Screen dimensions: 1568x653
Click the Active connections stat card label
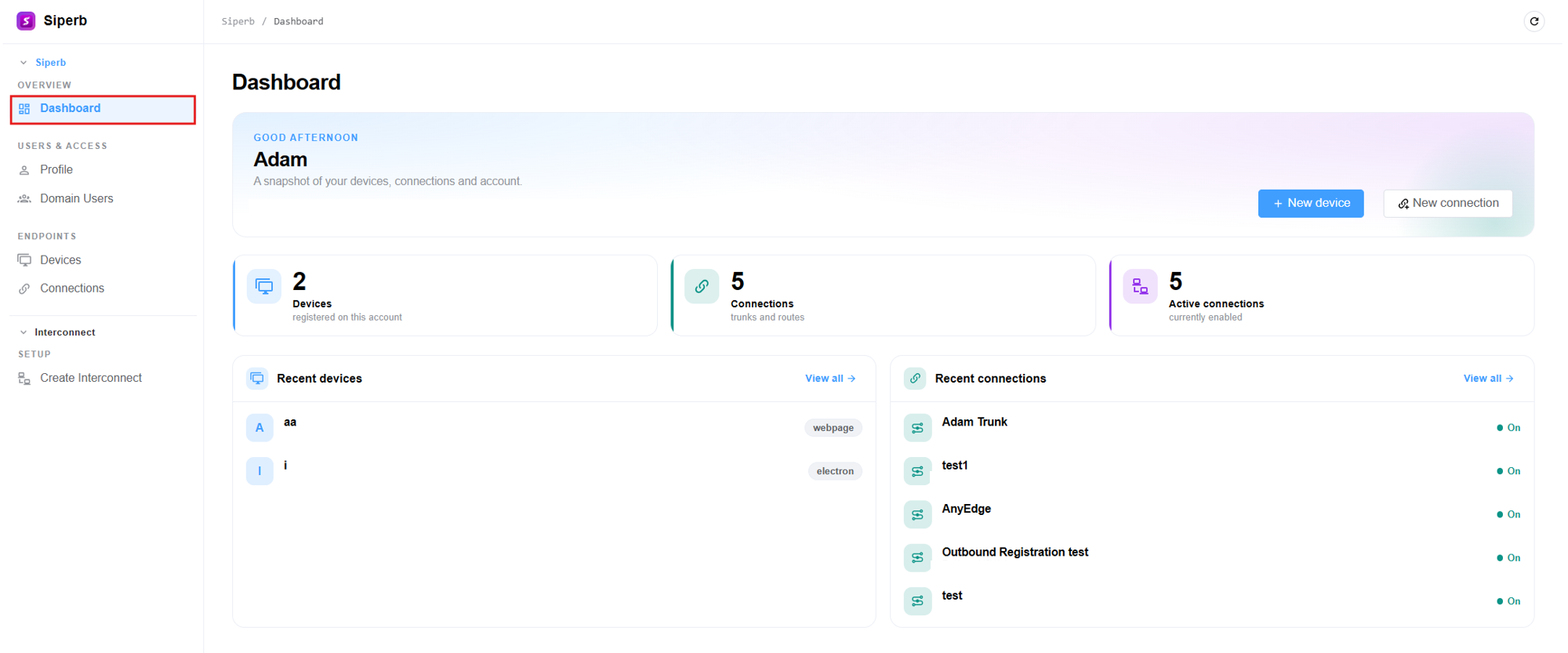pyautogui.click(x=1216, y=304)
